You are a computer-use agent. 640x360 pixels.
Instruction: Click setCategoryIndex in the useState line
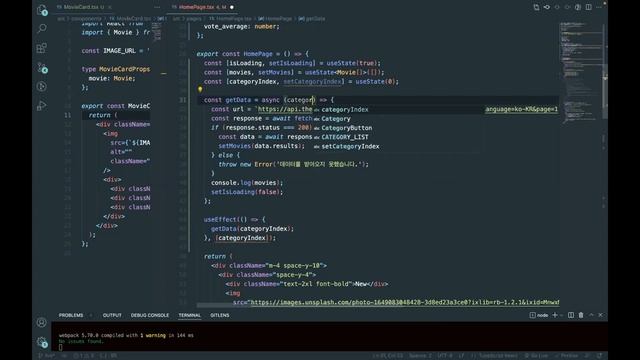(312, 82)
